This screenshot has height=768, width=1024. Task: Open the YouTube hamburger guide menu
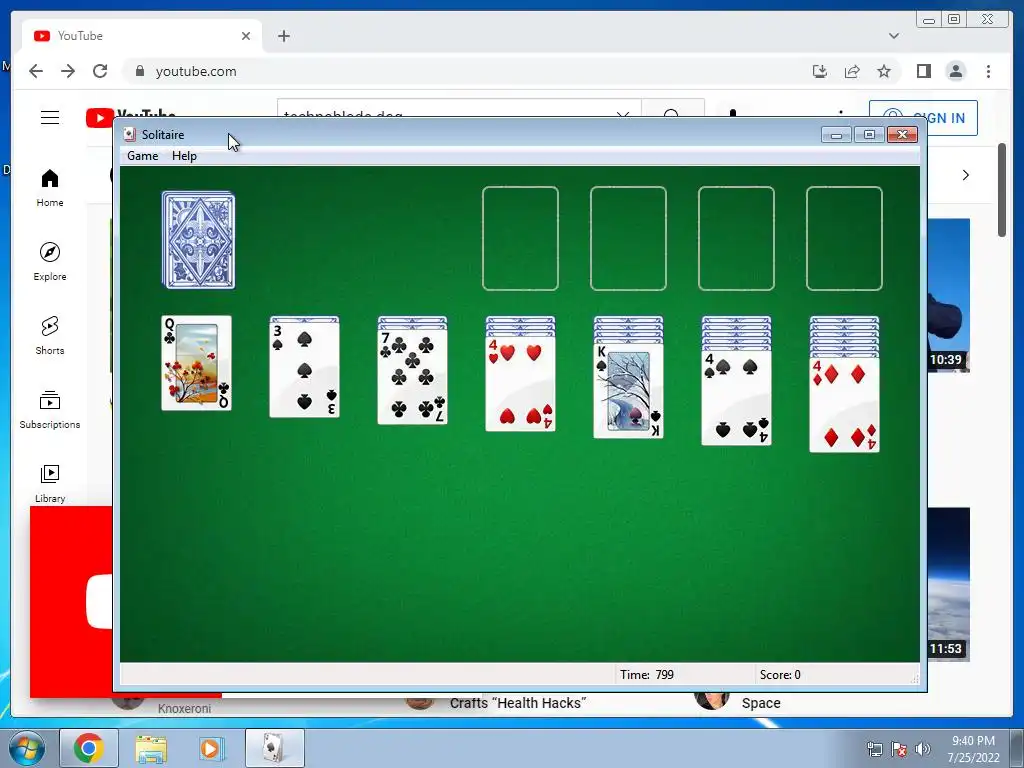[x=50, y=118]
